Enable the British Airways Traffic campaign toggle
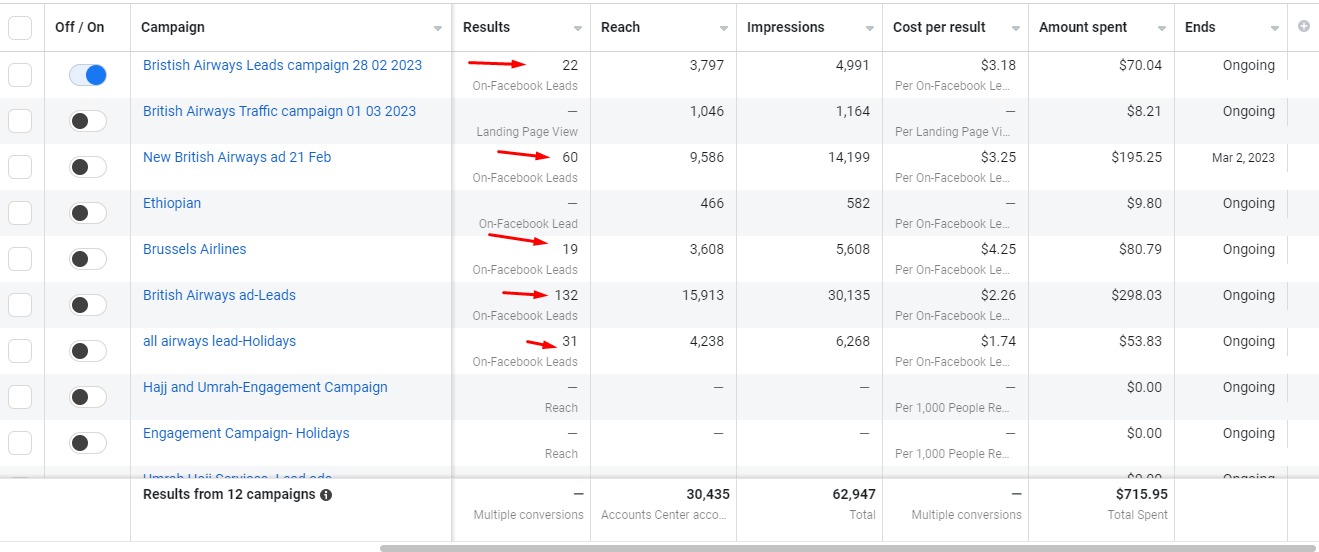1319x552 pixels. coord(88,121)
